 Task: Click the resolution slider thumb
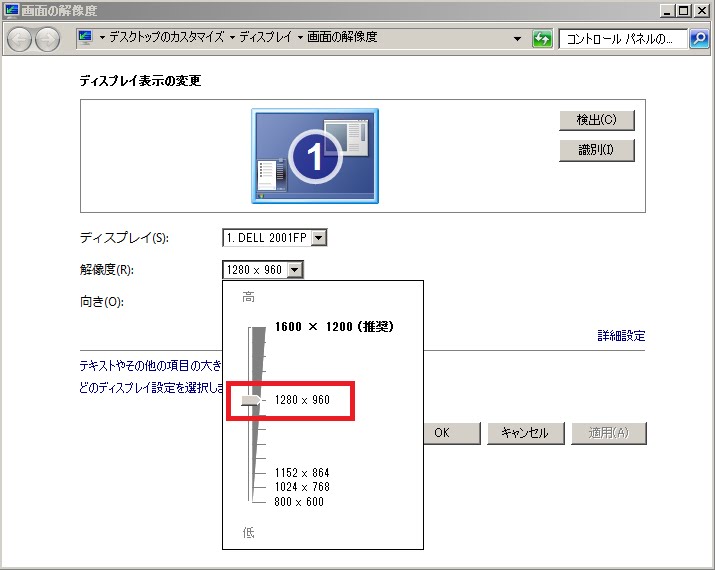click(x=251, y=400)
